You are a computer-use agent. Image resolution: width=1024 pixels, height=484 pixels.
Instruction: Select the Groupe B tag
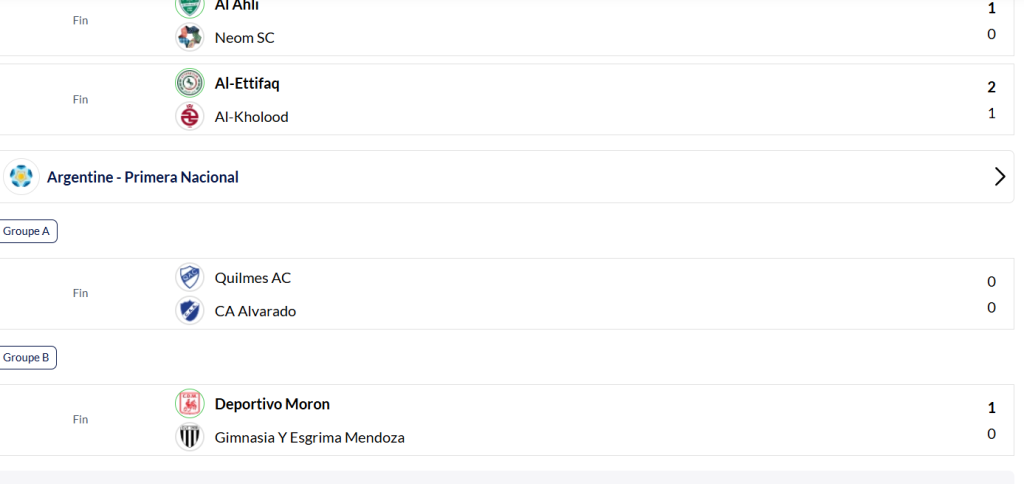tap(27, 357)
